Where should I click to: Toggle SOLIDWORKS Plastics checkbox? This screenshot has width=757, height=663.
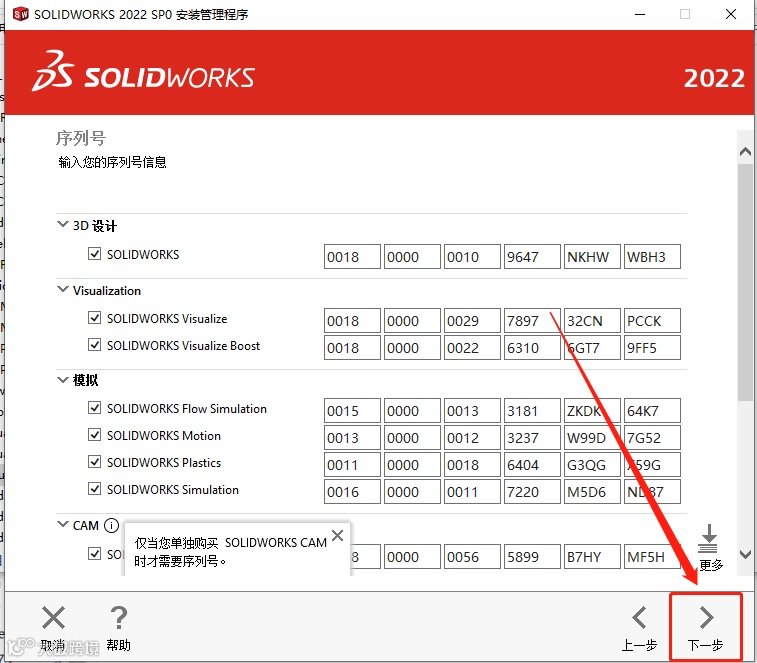point(95,462)
